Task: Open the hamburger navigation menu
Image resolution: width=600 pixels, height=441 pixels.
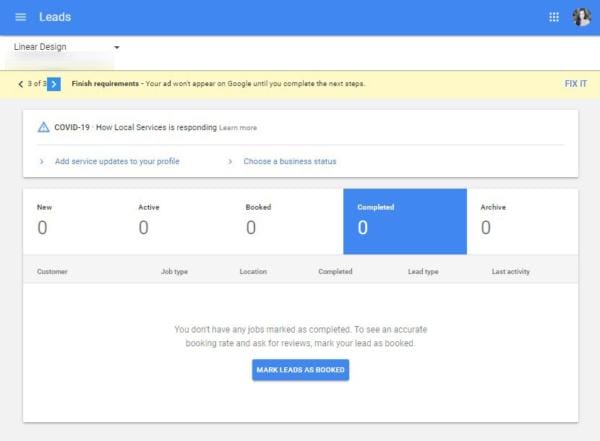Action: click(x=21, y=17)
